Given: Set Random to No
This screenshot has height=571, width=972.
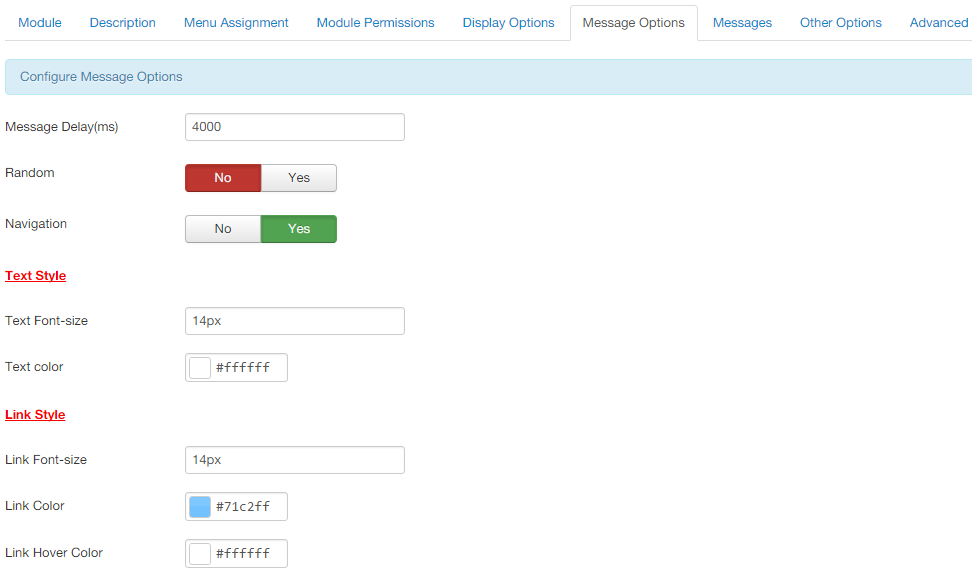Looking at the screenshot, I should [x=223, y=178].
